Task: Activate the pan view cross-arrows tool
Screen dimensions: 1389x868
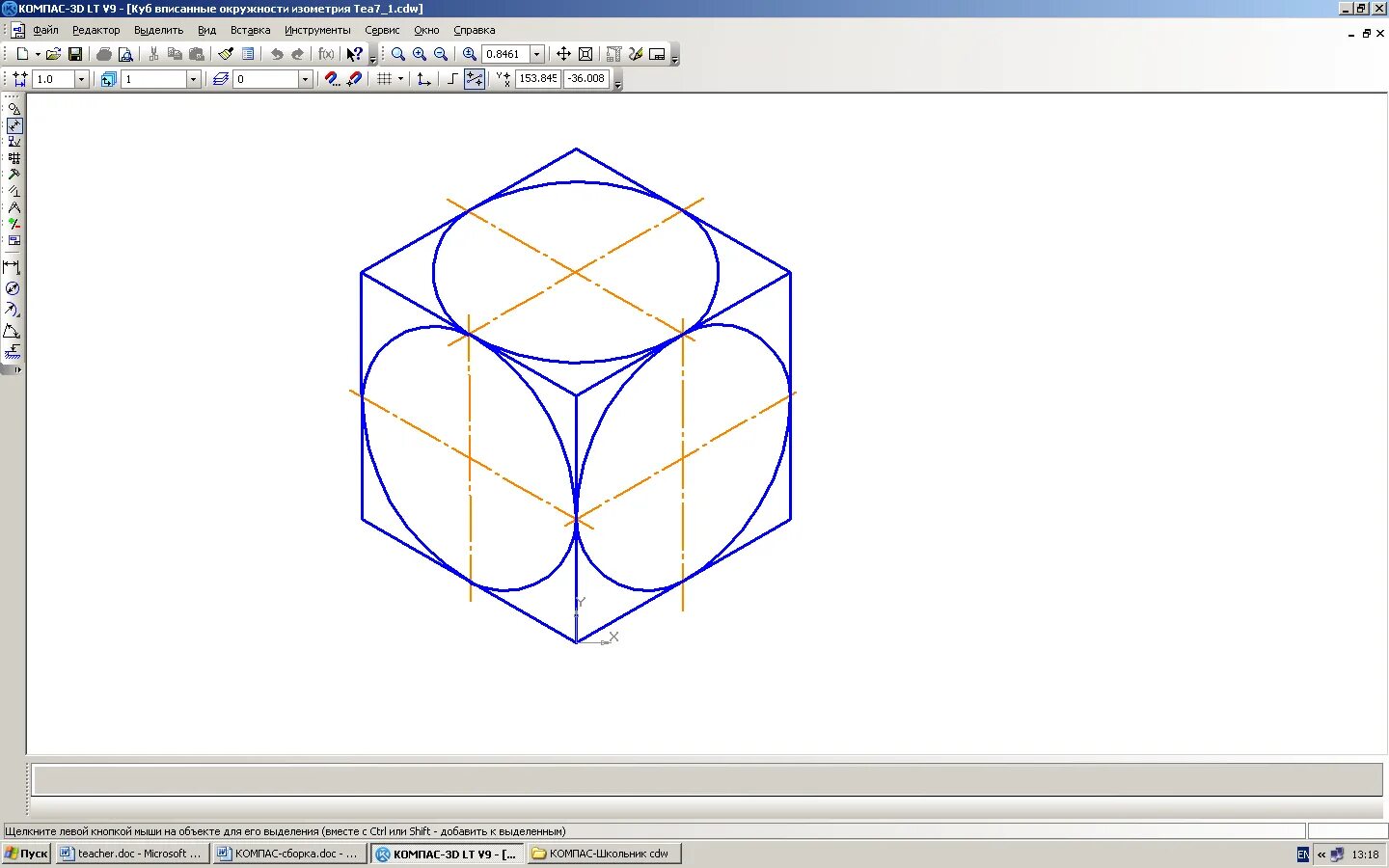Action: tap(563, 54)
